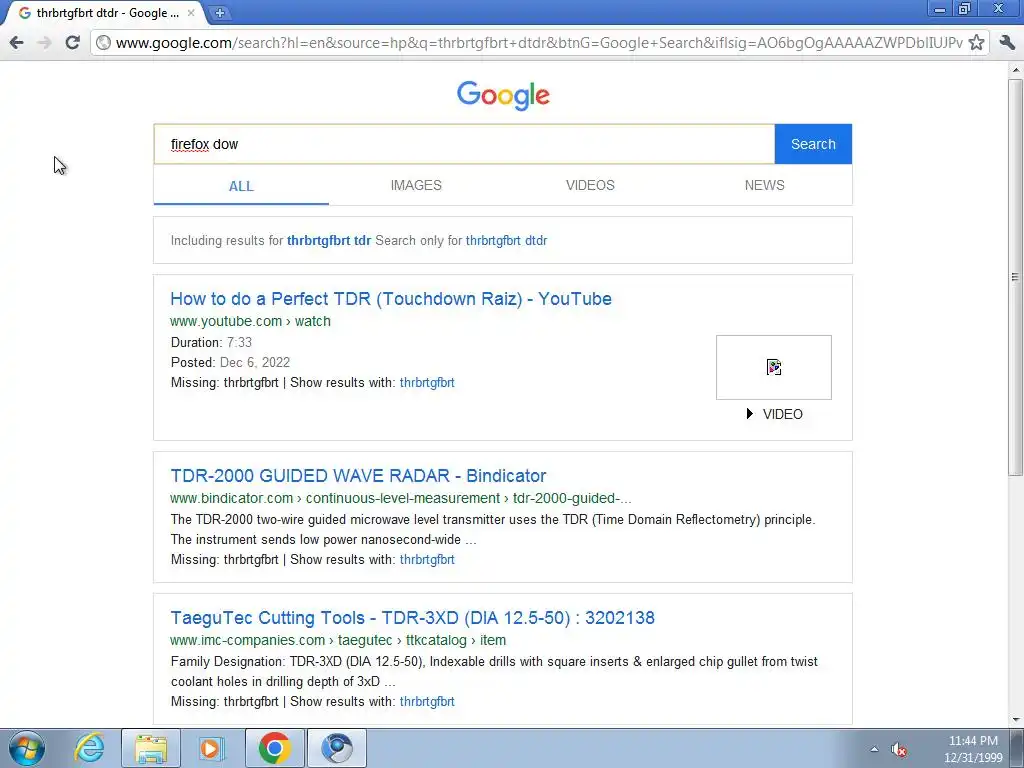Click the site info globe icon in address bar
The image size is (1024, 768).
(x=103, y=43)
